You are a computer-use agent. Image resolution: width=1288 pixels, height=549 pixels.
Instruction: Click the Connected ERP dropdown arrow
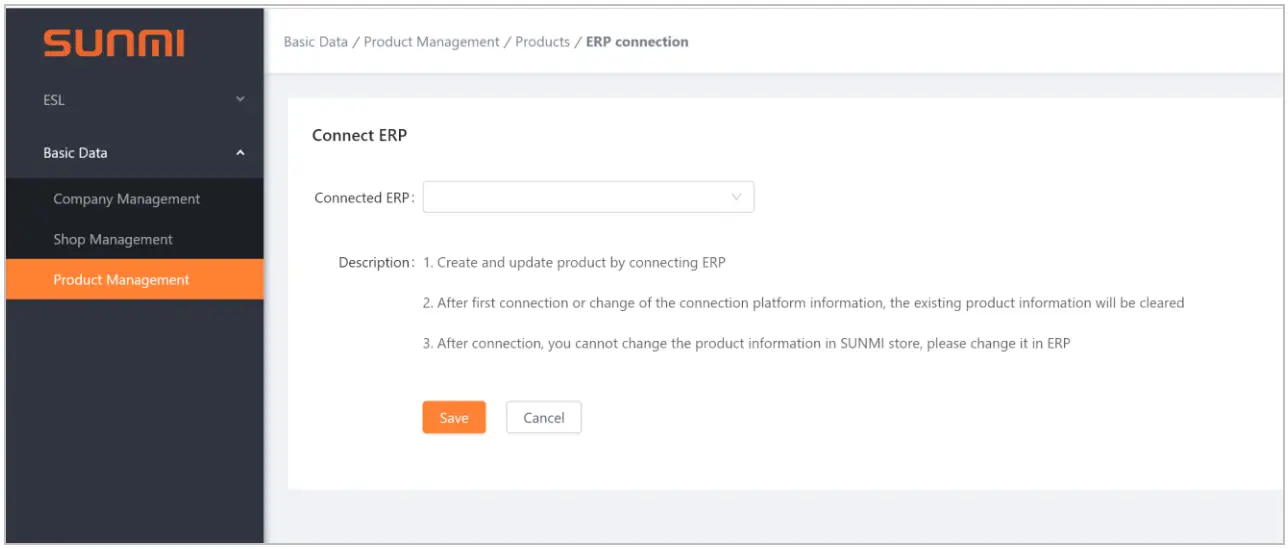737,197
